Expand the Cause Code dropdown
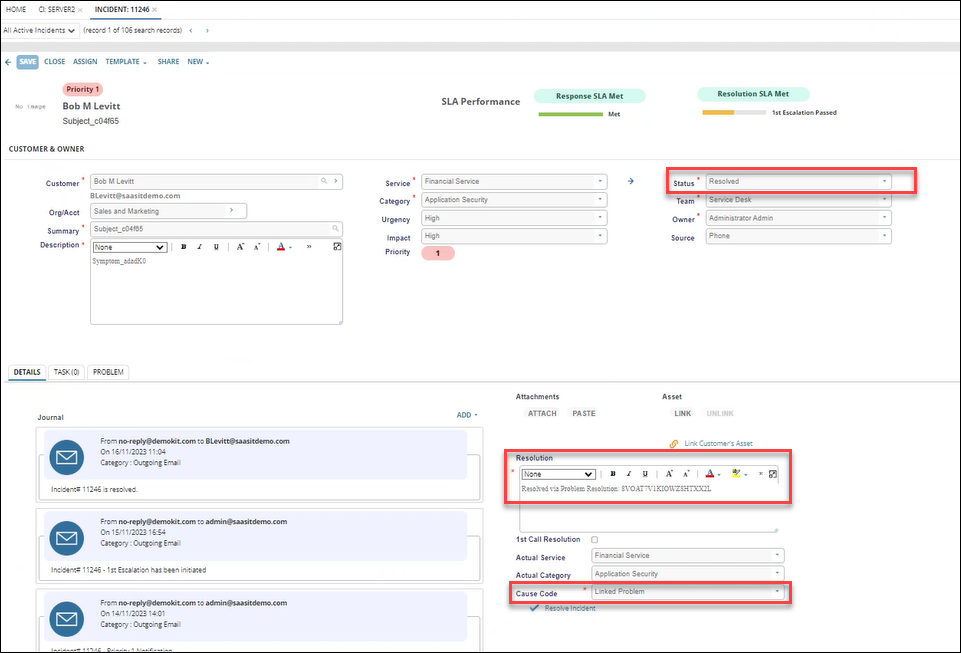Image resolution: width=961 pixels, height=653 pixels. (x=777, y=592)
